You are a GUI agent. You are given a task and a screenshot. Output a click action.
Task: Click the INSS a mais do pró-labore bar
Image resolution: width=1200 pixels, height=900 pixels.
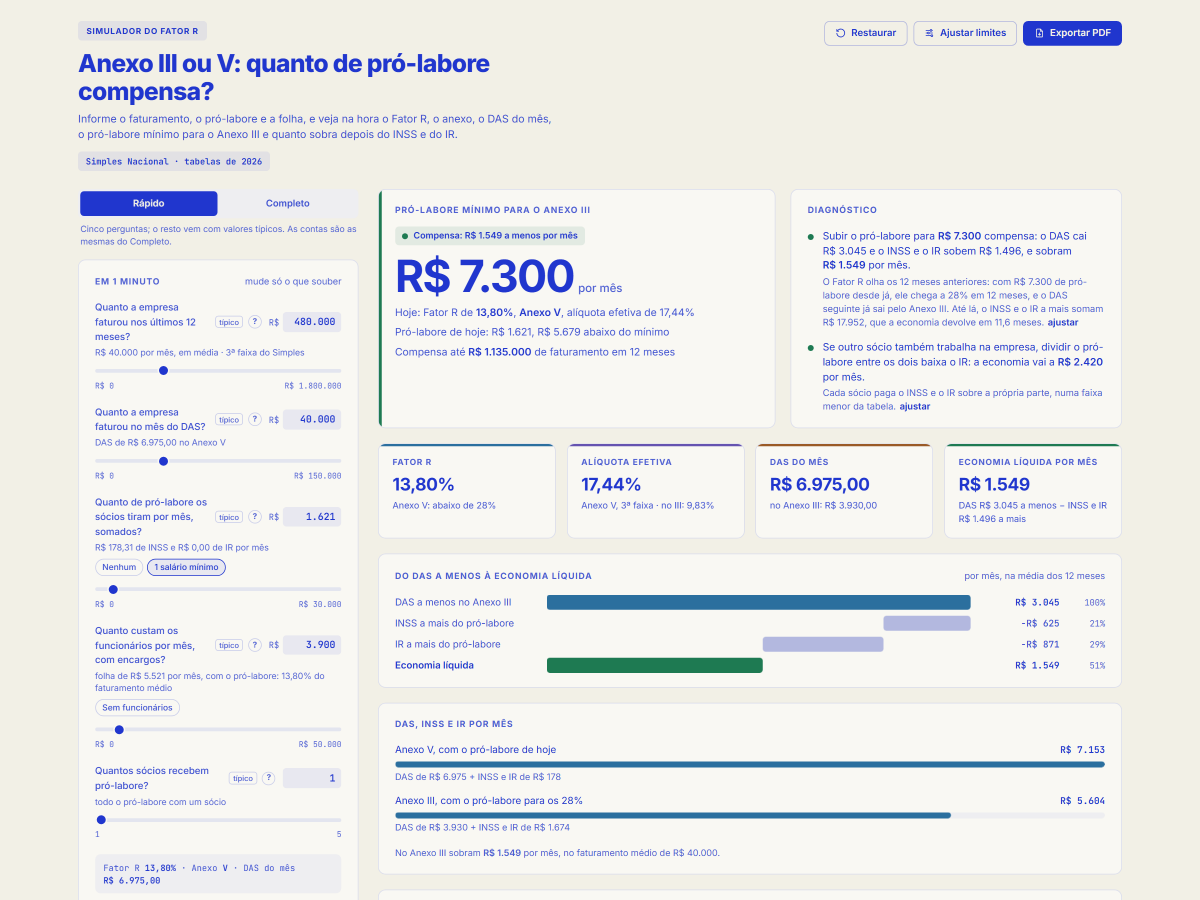(x=926, y=623)
